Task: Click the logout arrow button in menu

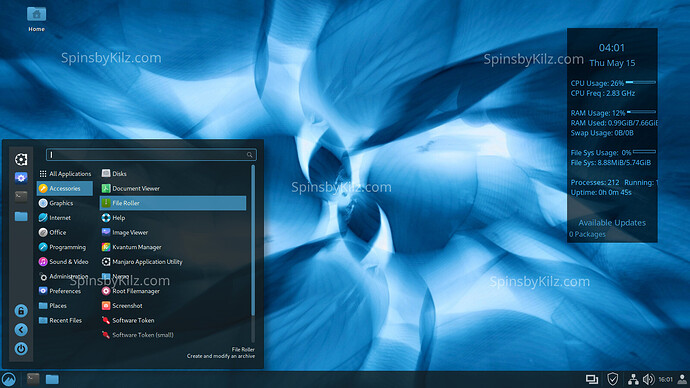Action: [x=21, y=329]
